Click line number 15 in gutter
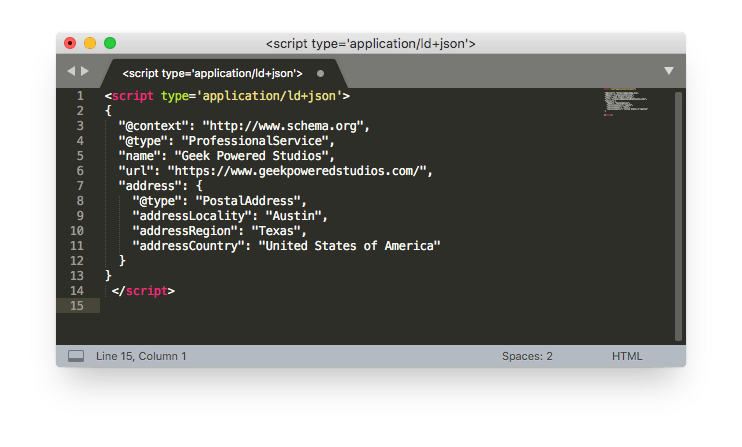Image resolution: width=742 pixels, height=447 pixels. point(77,306)
